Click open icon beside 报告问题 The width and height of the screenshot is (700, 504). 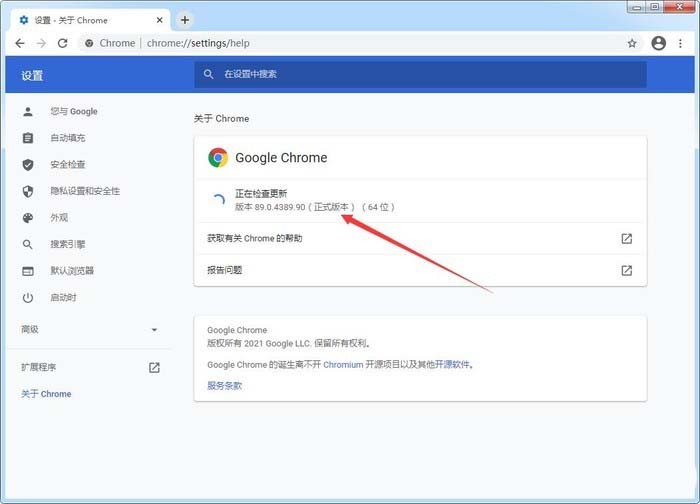coord(626,270)
